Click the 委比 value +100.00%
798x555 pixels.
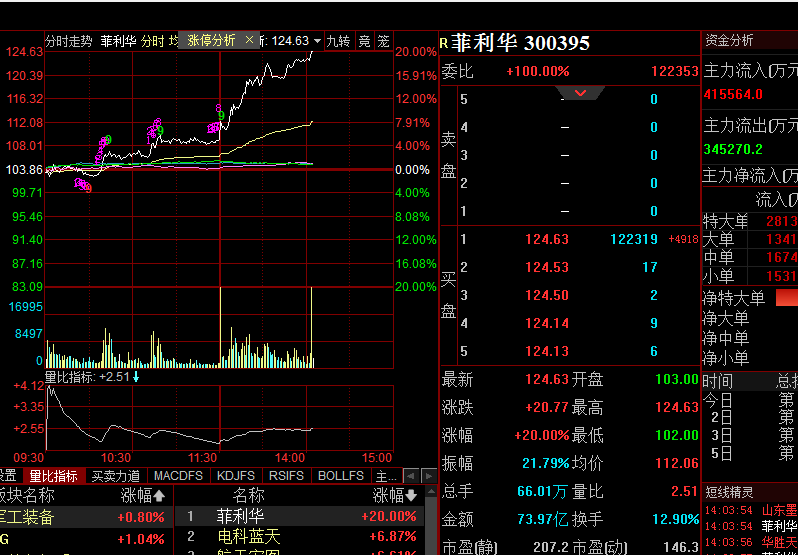[537, 71]
